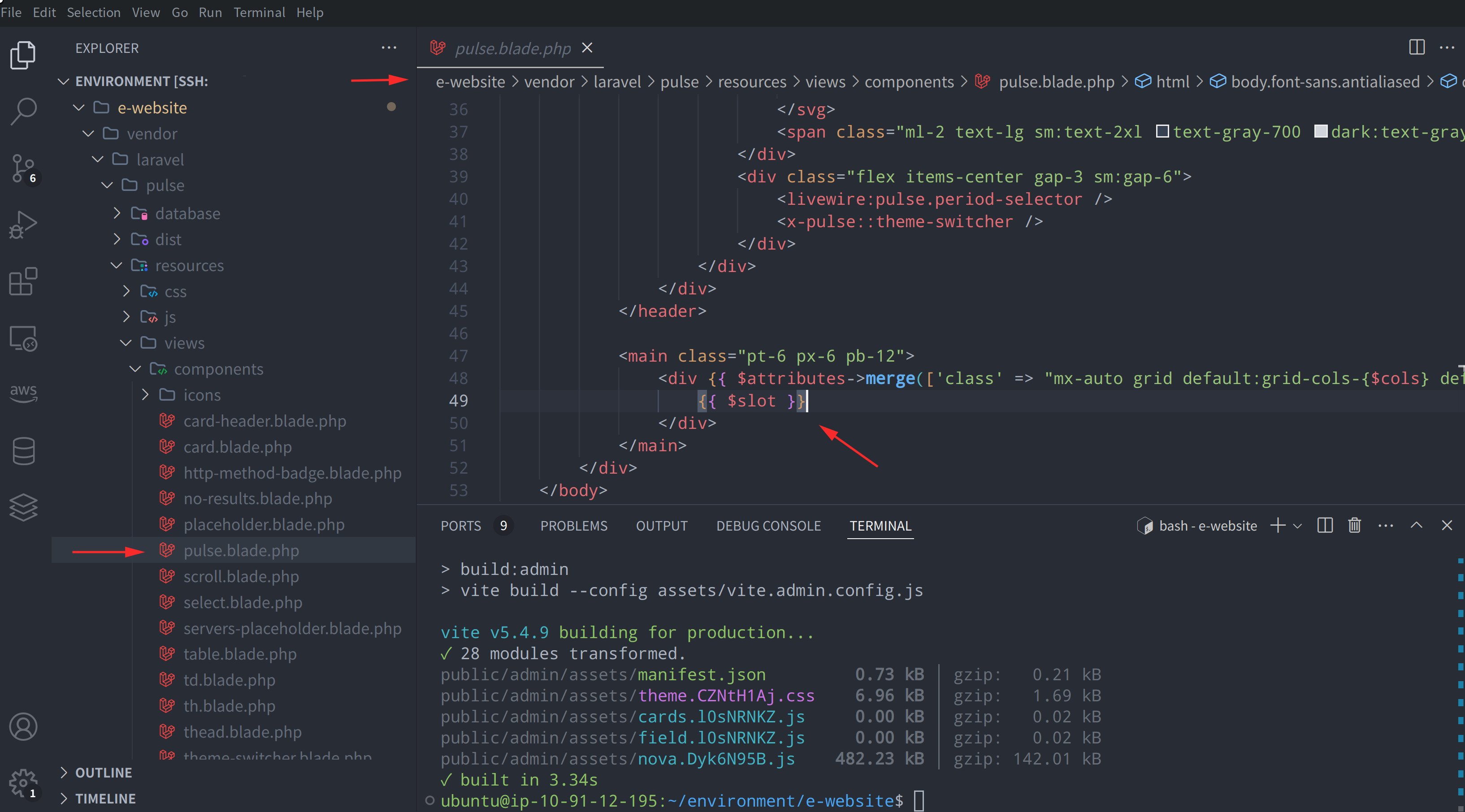
Task: Split the editor using the split icon
Action: tap(1416, 47)
